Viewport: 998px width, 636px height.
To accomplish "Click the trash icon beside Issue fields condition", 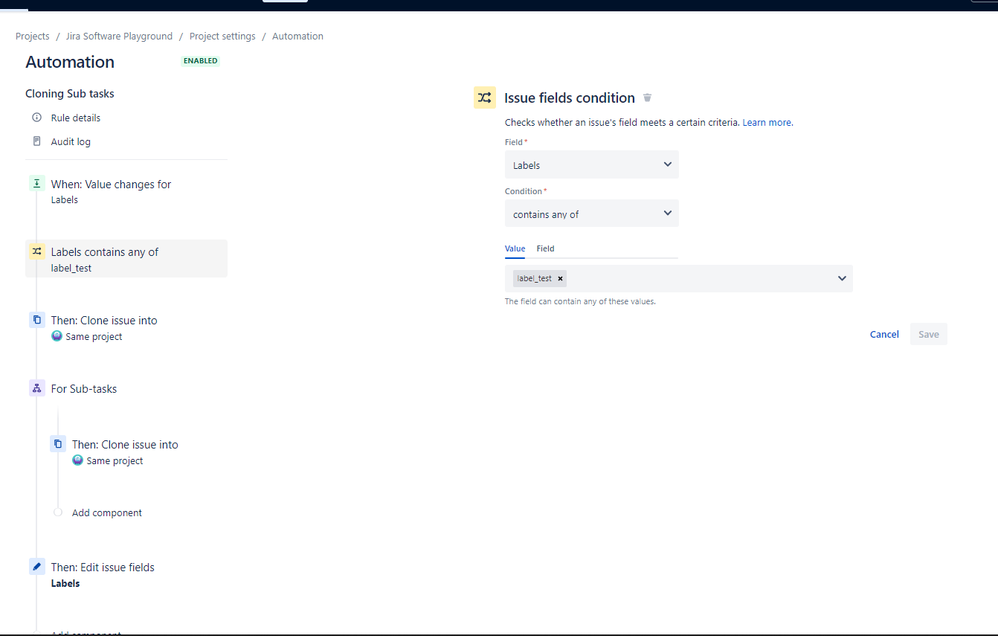I will [x=647, y=97].
